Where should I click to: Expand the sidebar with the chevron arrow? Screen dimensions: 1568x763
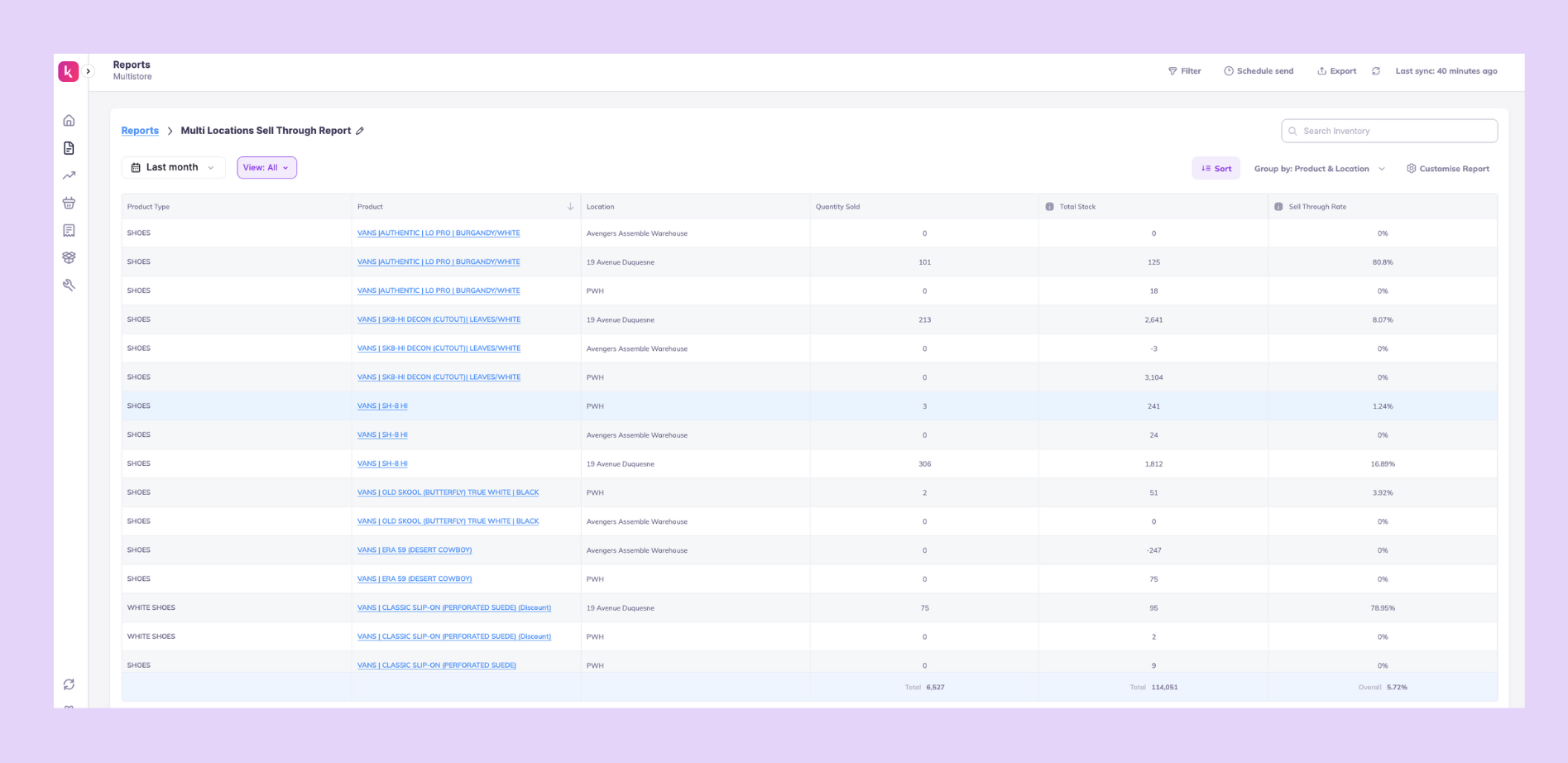click(89, 71)
